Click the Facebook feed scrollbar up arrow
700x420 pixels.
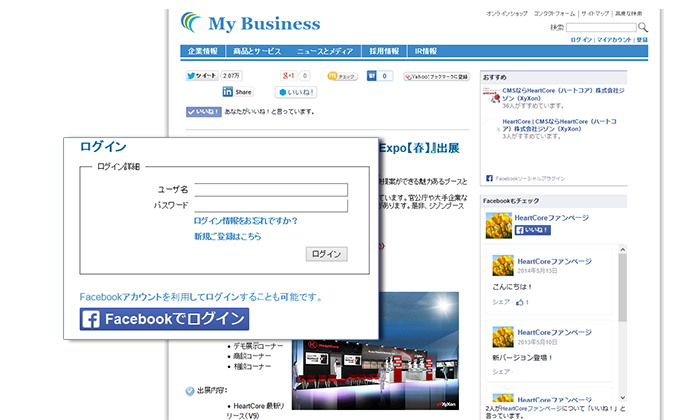[x=623, y=250]
